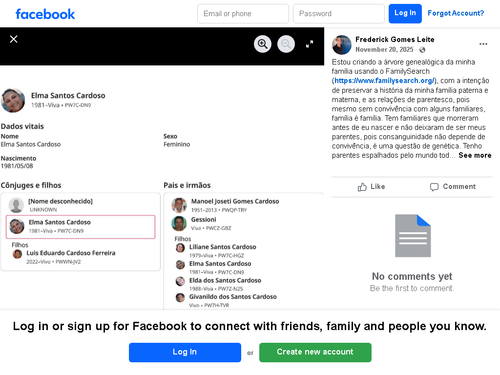Click 'Elda dos Santos Cardoso' entry
This screenshot has width=500, height=375.
pyautogui.click(x=225, y=280)
